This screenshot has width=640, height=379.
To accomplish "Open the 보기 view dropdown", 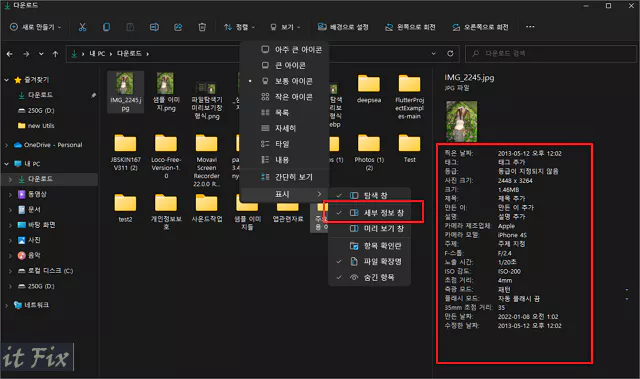I will tap(285, 27).
